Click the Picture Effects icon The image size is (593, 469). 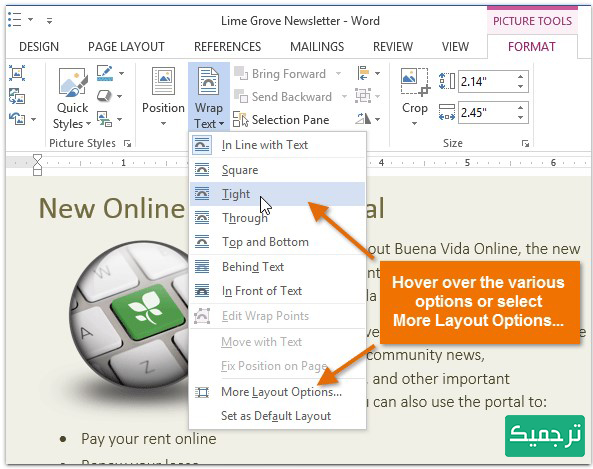(x=104, y=96)
